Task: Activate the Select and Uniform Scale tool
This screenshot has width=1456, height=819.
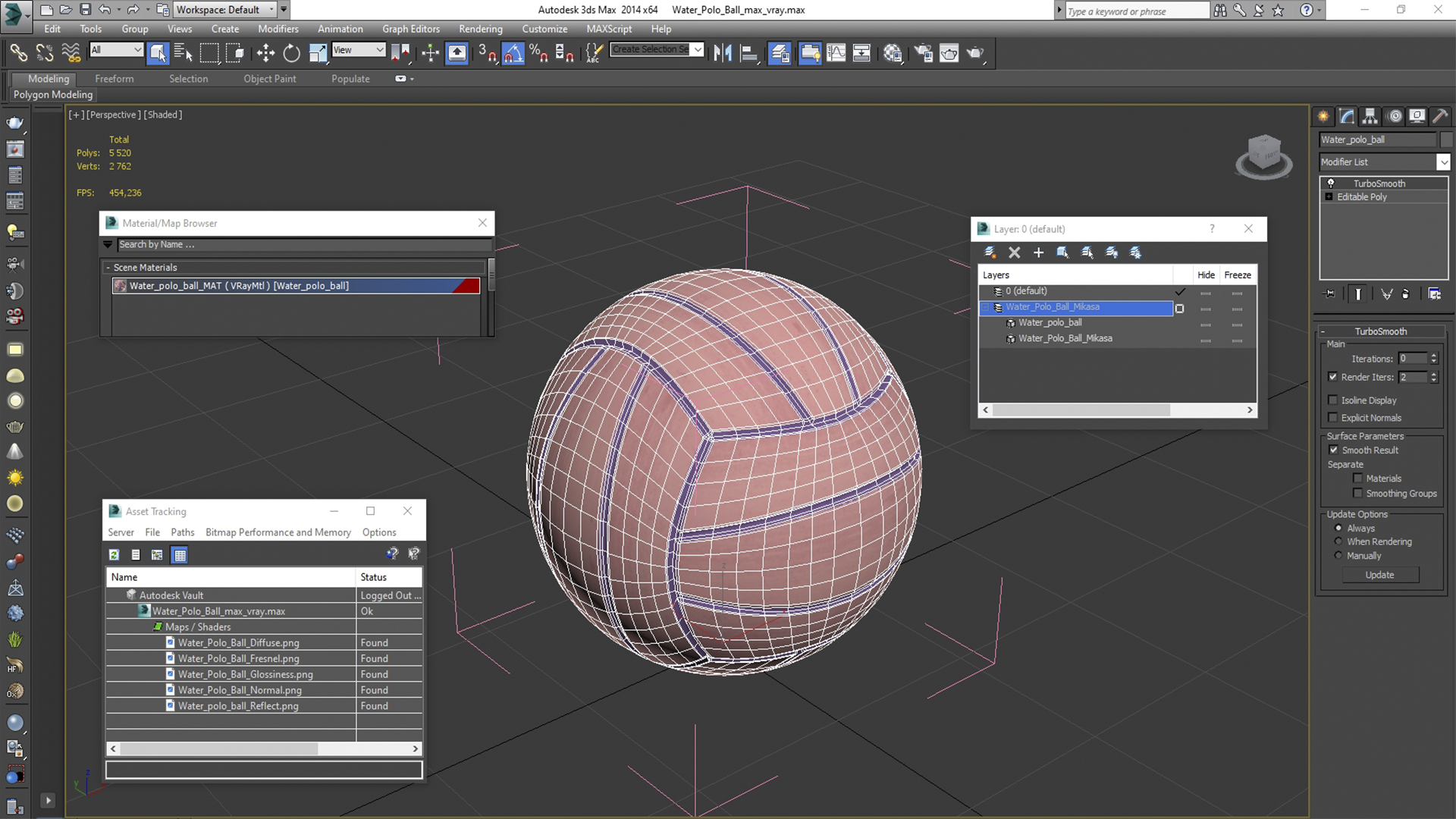Action: [x=318, y=52]
